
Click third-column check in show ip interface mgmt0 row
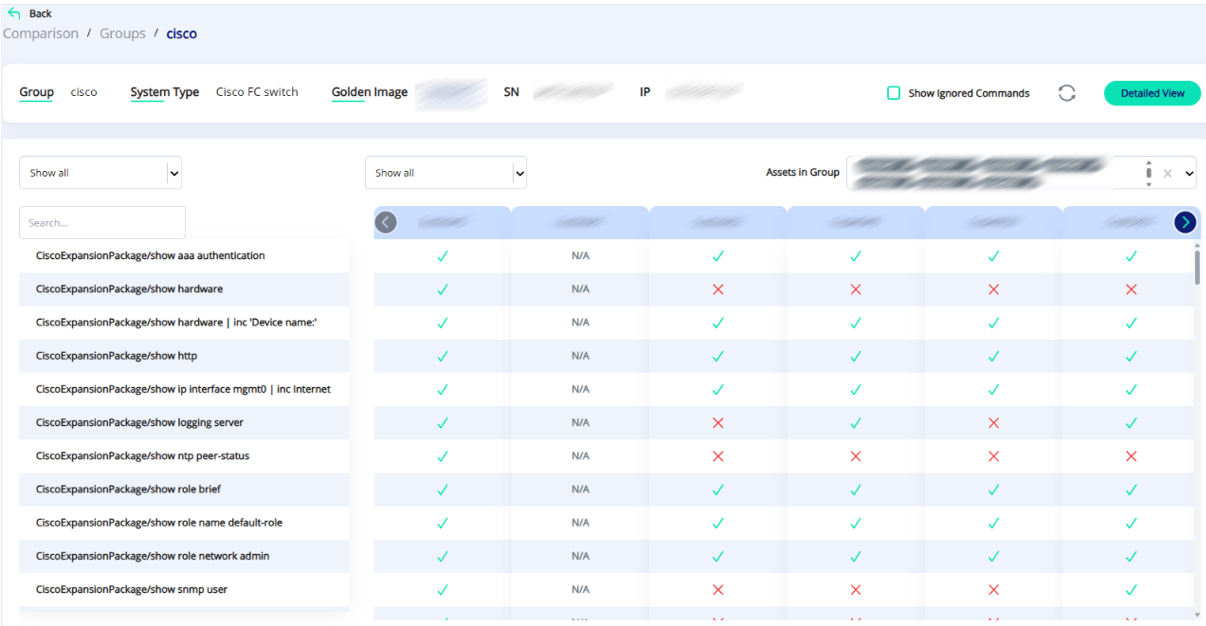[x=717, y=389]
